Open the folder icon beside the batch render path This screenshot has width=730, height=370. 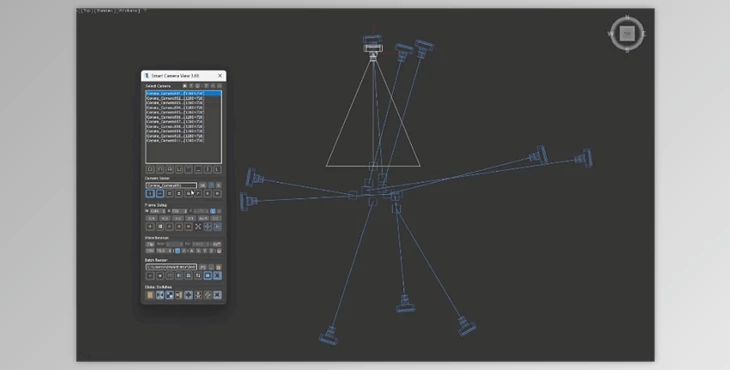pos(219,267)
